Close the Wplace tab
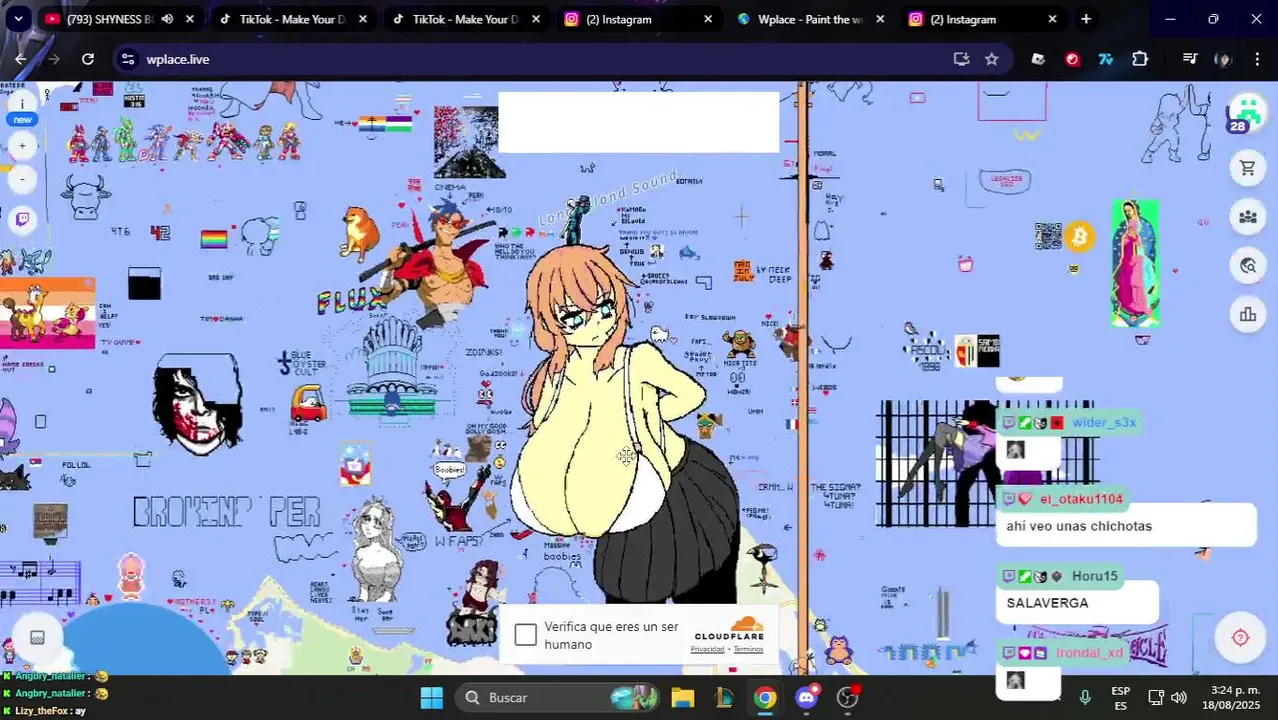Image resolution: width=1278 pixels, height=720 pixels. click(880, 19)
